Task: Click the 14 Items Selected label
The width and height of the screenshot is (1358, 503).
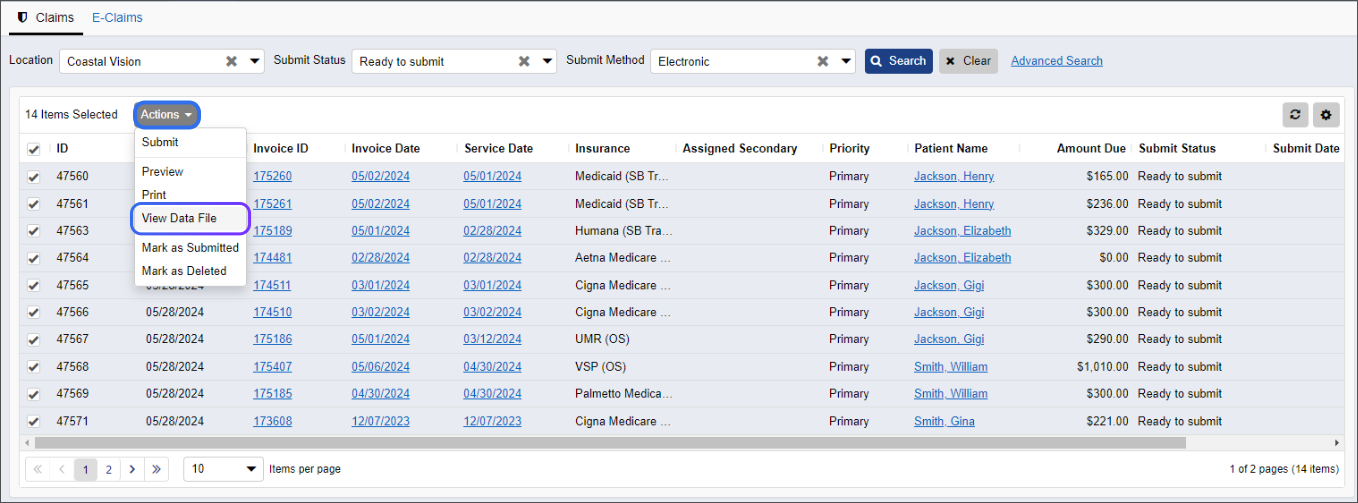Action: click(x=71, y=115)
